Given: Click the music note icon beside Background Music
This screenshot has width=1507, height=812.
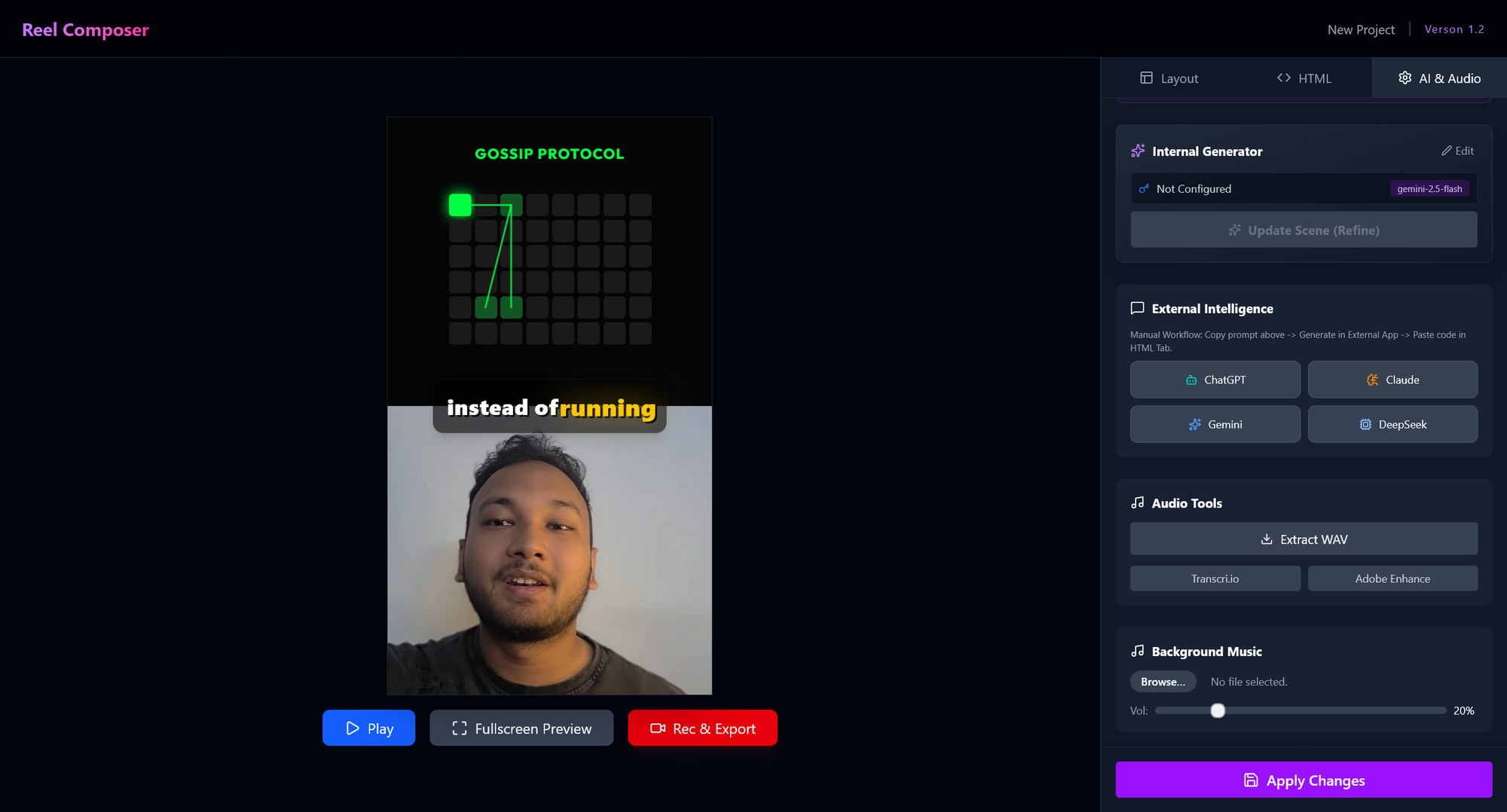Looking at the screenshot, I should pyautogui.click(x=1137, y=651).
